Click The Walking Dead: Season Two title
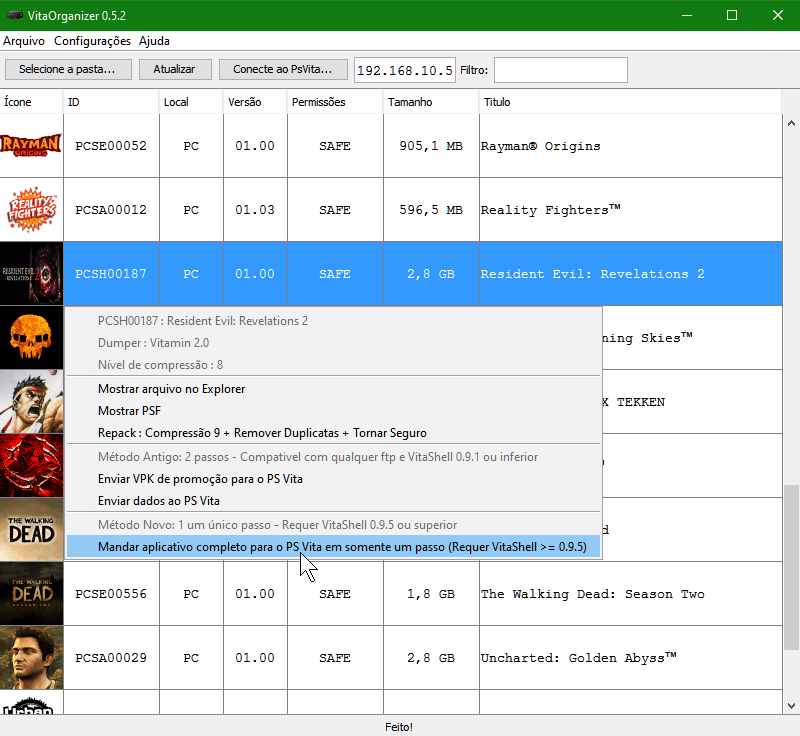The width and height of the screenshot is (800, 736). [x=592, y=594]
